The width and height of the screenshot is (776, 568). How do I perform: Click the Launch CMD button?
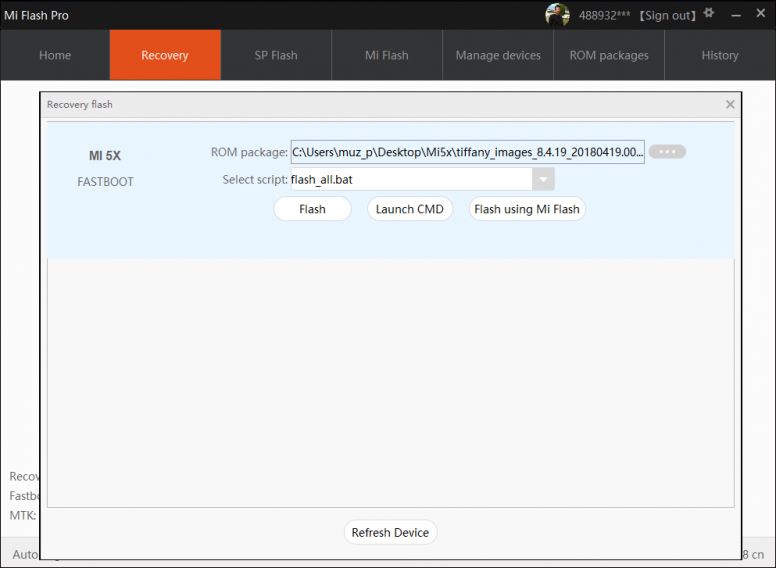[x=409, y=209]
